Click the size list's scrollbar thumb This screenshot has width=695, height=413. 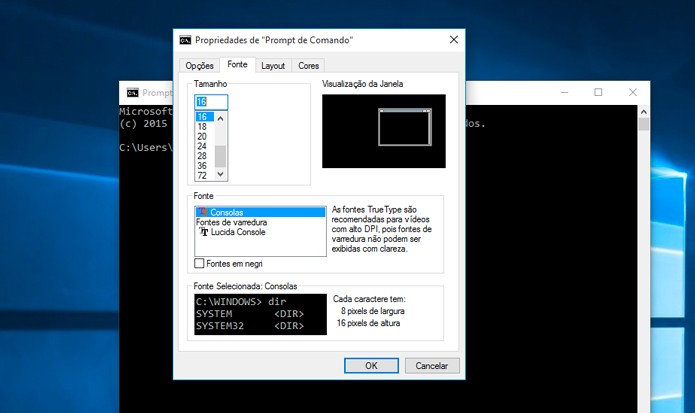[x=220, y=156]
